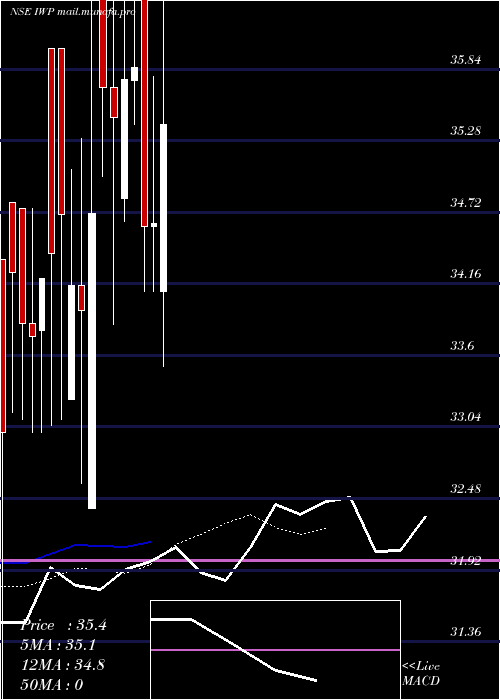
Task: Click the 32.48 price axis label
Action: [x=466, y=489]
